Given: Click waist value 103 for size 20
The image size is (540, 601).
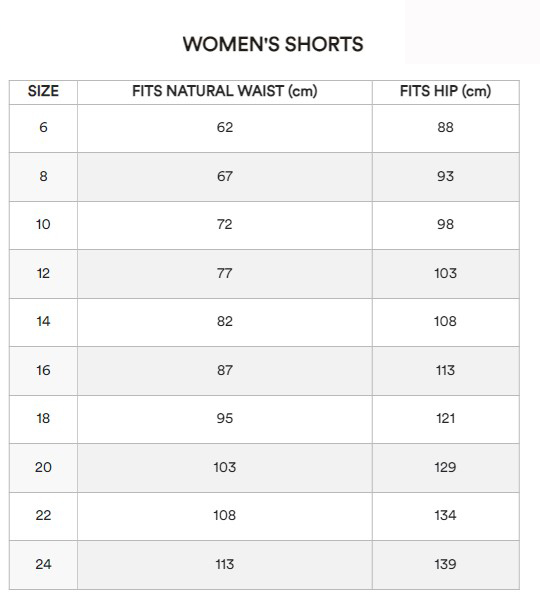Looking at the screenshot, I should pos(225,467).
